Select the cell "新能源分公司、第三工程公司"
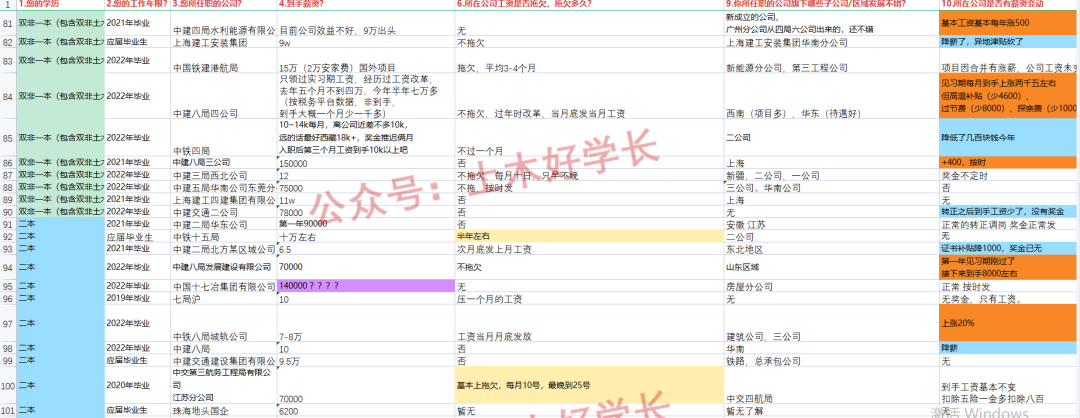 pyautogui.click(x=831, y=61)
